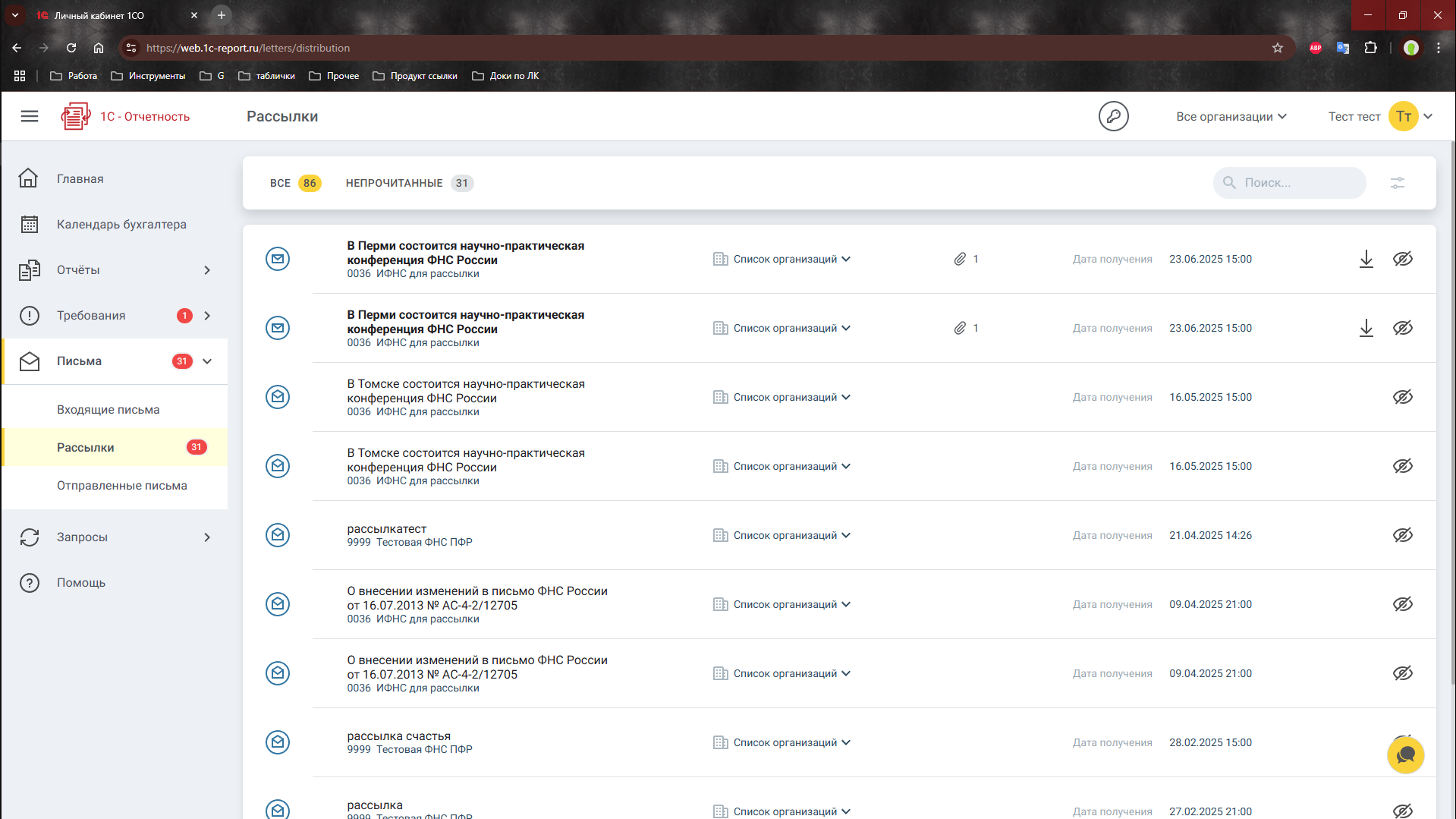Download attachment of first Пермь newsletter
Image resolution: width=1456 pixels, height=819 pixels.
coord(1366,259)
